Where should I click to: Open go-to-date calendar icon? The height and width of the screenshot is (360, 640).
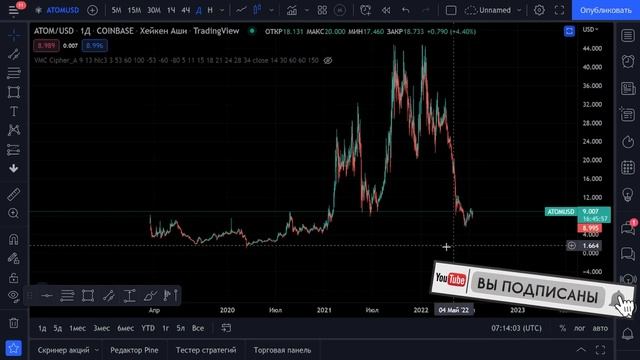[226, 328]
